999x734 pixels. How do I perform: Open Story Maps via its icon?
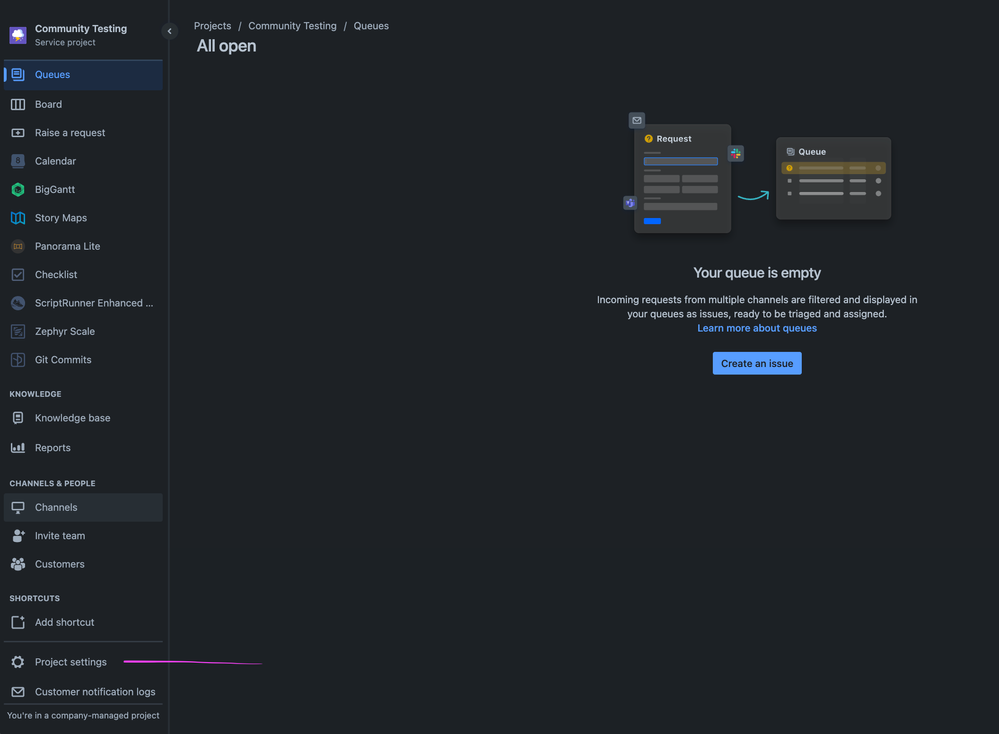17,217
